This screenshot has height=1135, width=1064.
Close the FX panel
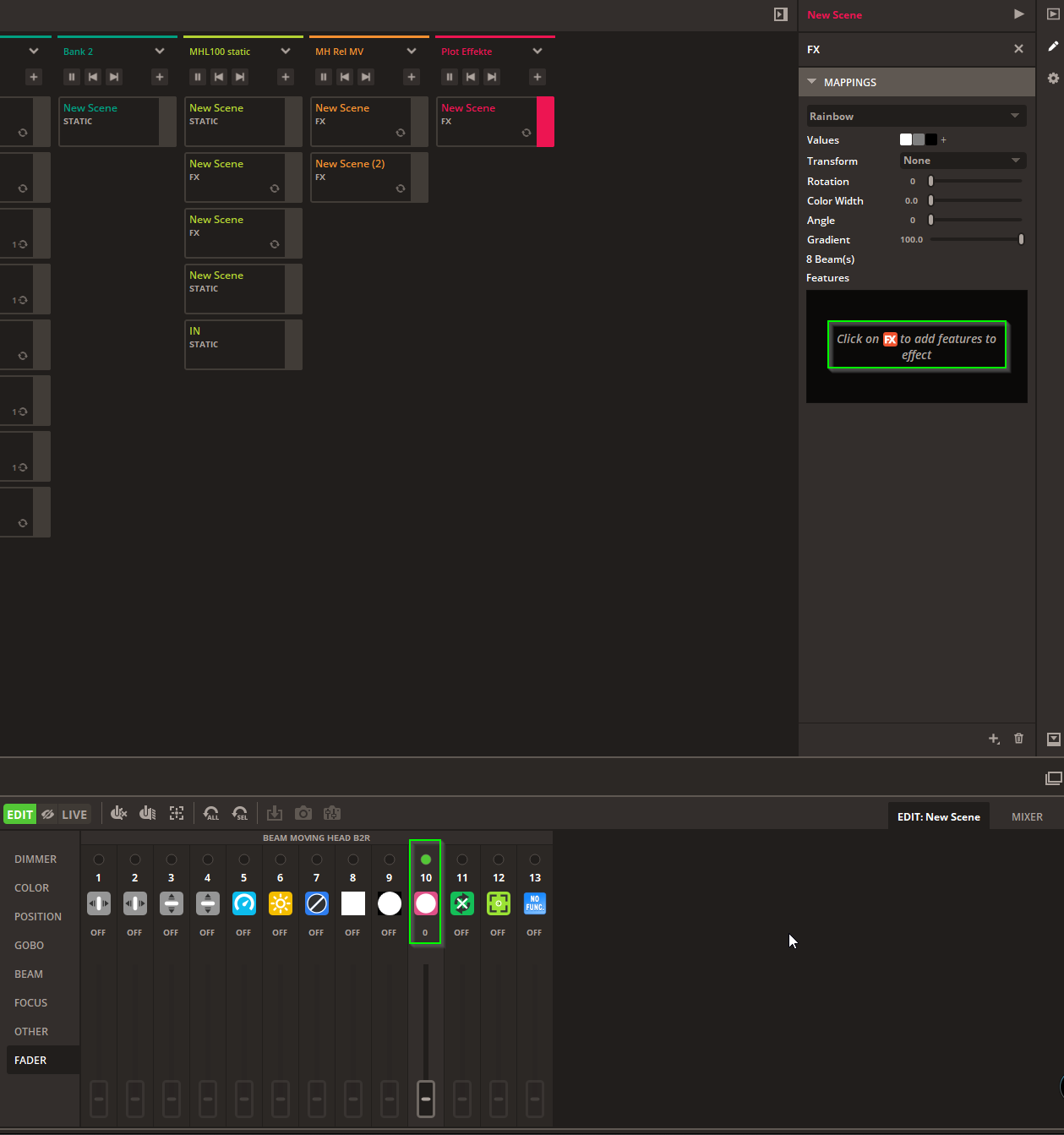point(1018,49)
